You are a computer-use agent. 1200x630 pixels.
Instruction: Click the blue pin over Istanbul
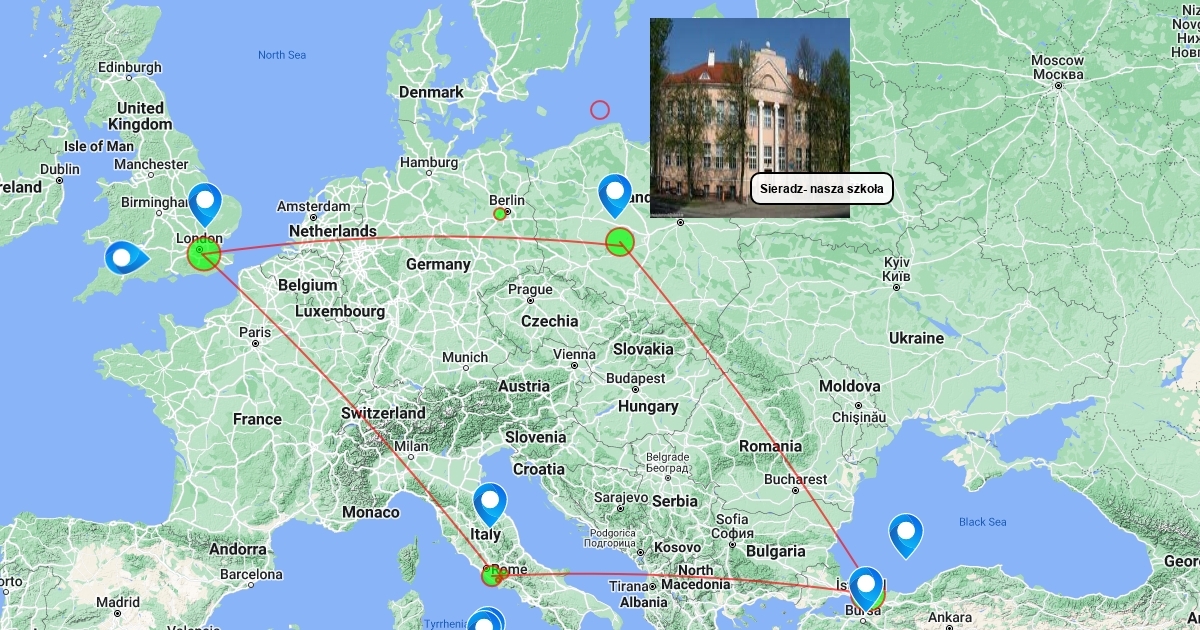[866, 589]
